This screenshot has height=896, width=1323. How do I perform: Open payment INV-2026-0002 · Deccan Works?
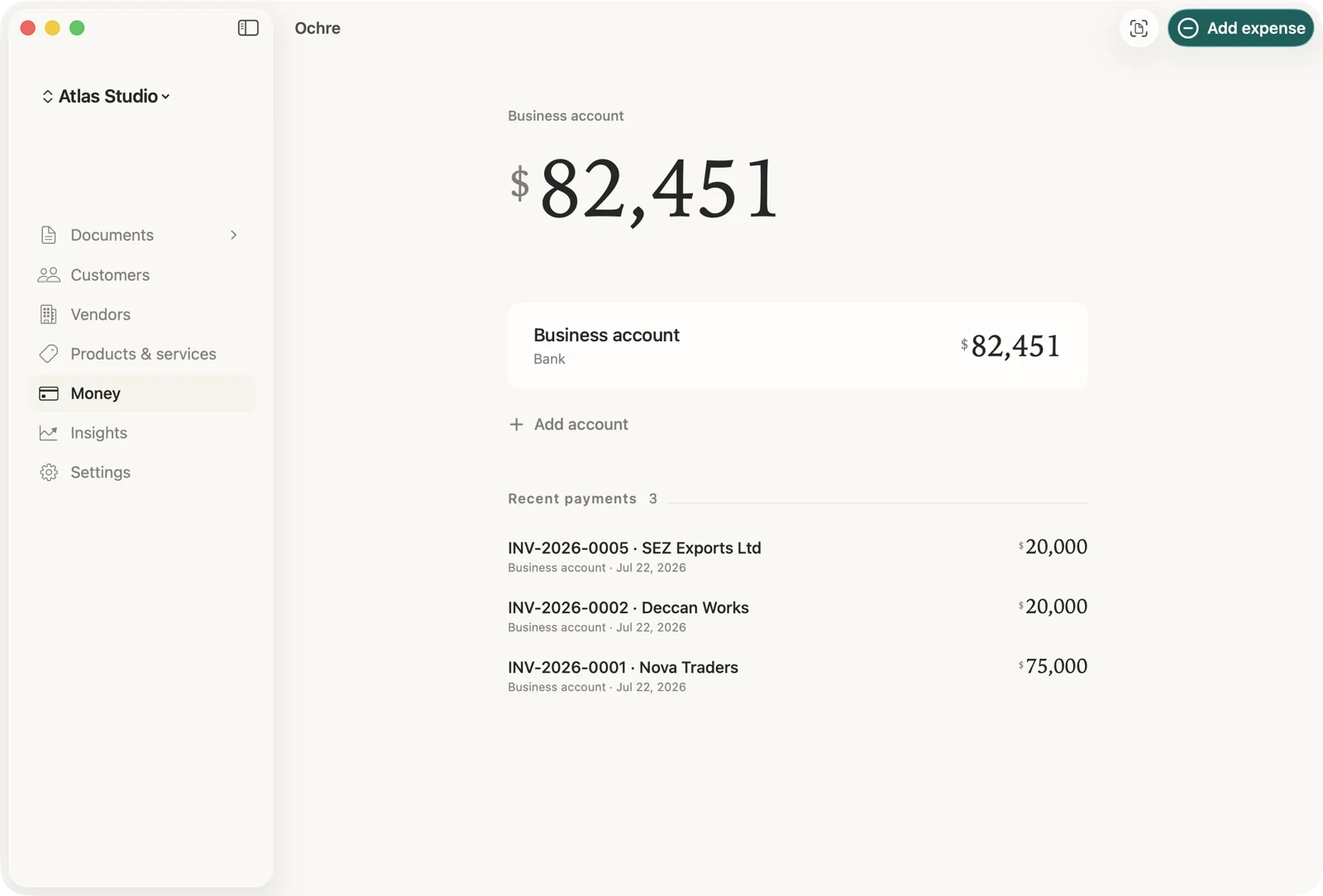pyautogui.click(x=797, y=616)
